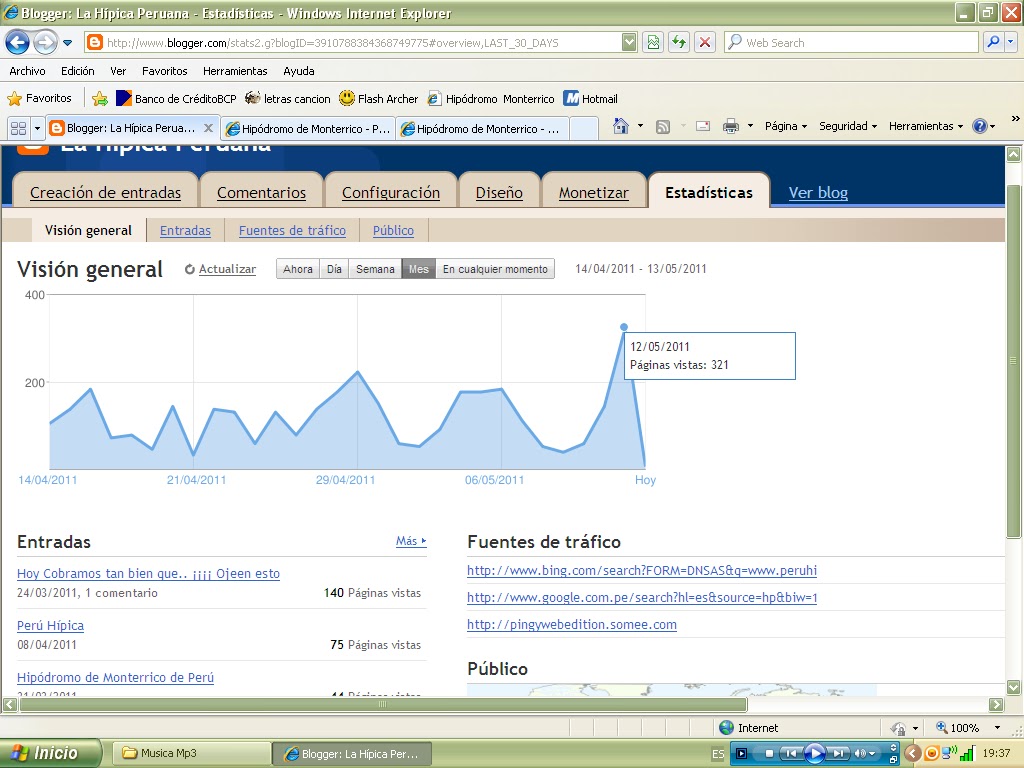The width and height of the screenshot is (1024, 768).
Task: Select the Día time range
Action: [x=334, y=269]
